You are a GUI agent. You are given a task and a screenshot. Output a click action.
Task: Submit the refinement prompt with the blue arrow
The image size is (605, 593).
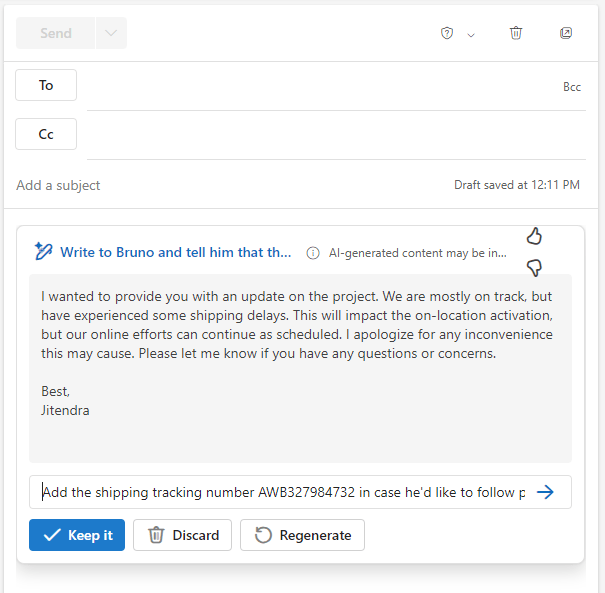tap(545, 492)
